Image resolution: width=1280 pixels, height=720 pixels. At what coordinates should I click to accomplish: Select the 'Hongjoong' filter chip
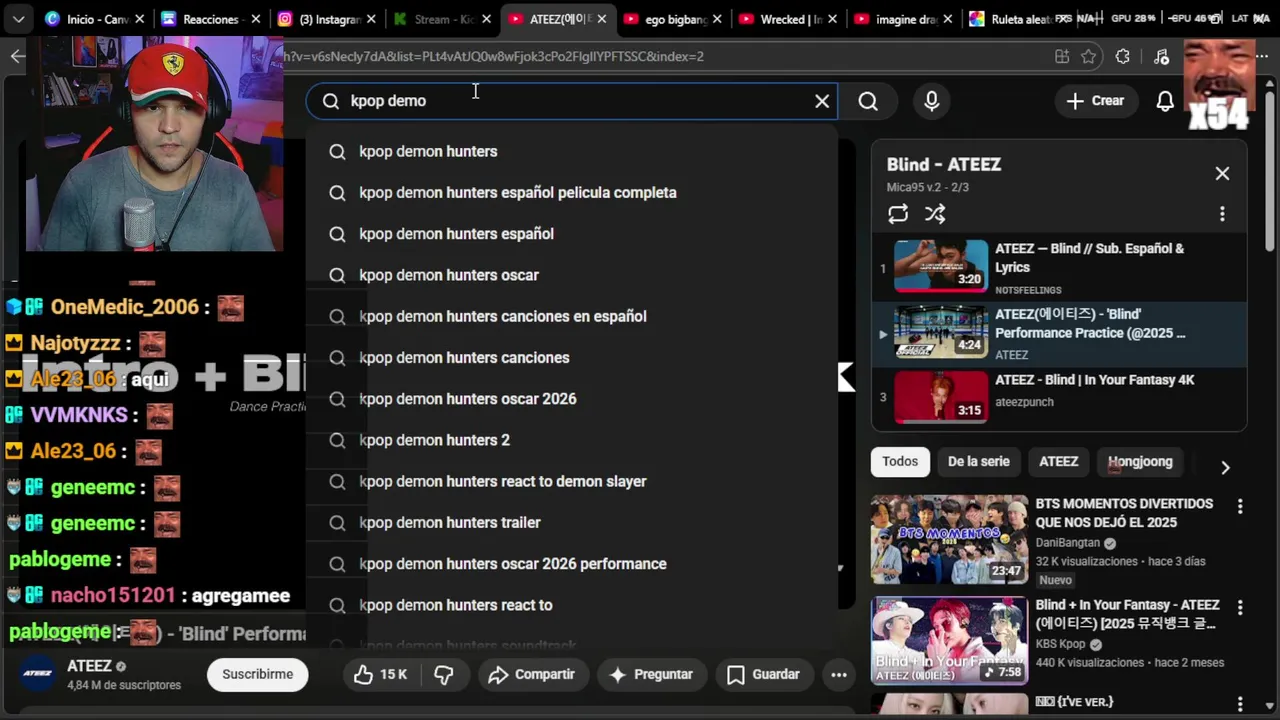click(x=1140, y=461)
